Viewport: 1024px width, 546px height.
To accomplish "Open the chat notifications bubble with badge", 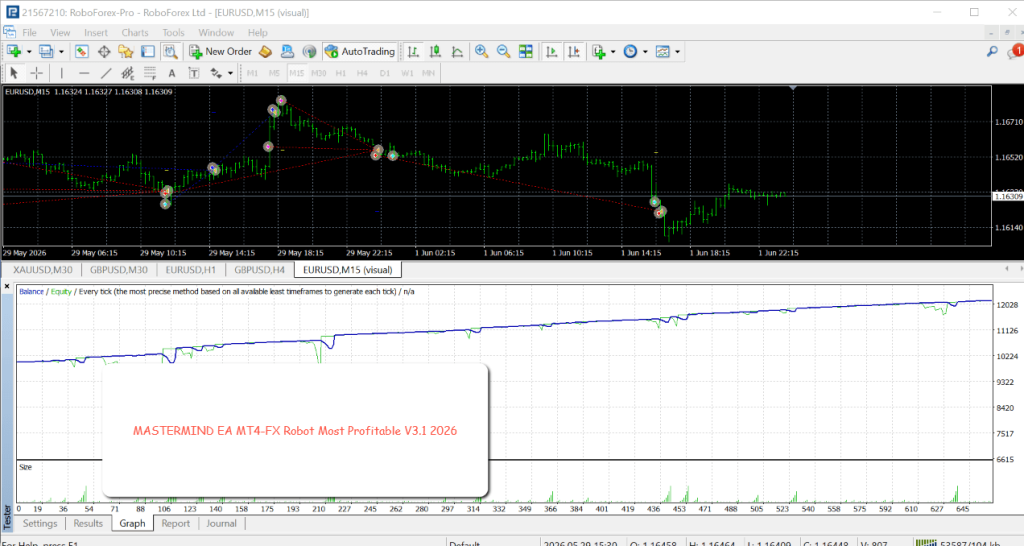I will [x=1016, y=52].
